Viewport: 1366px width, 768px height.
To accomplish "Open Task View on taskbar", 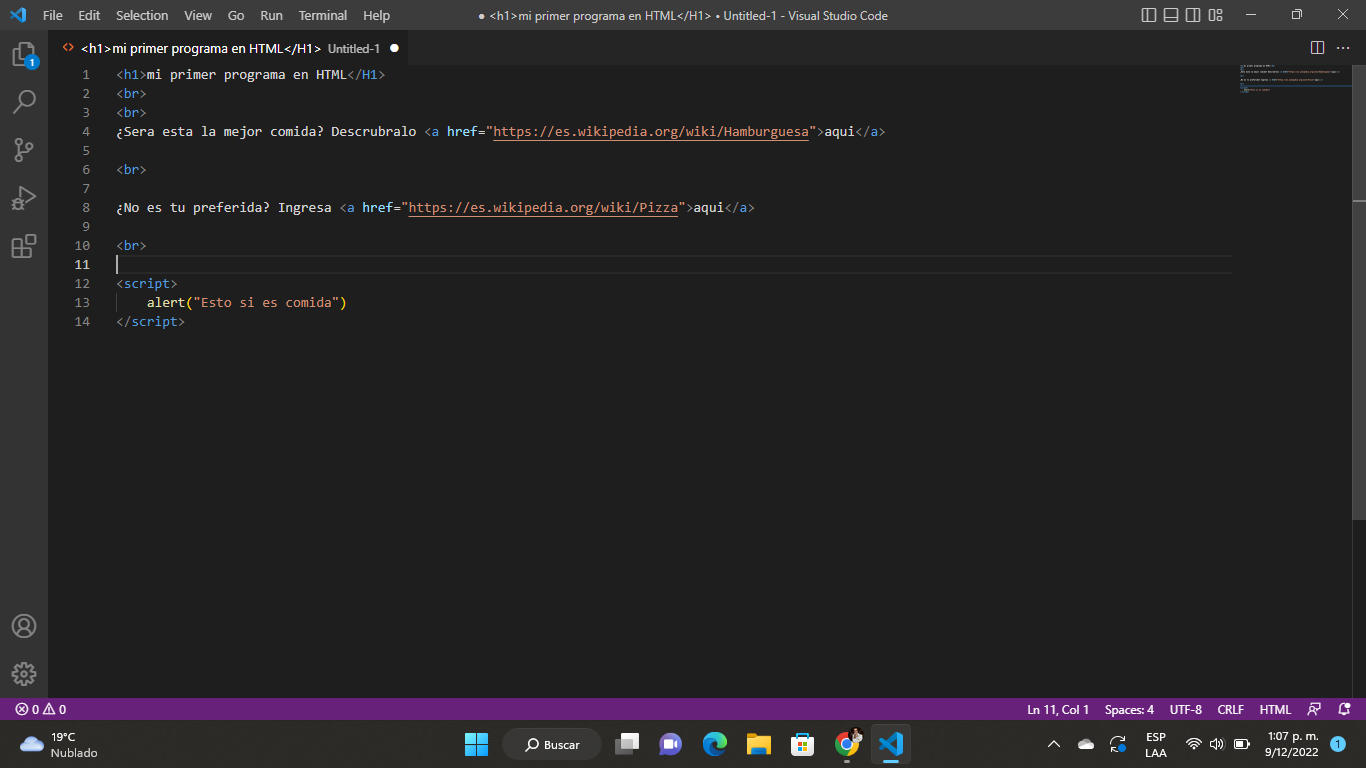I will pos(627,744).
